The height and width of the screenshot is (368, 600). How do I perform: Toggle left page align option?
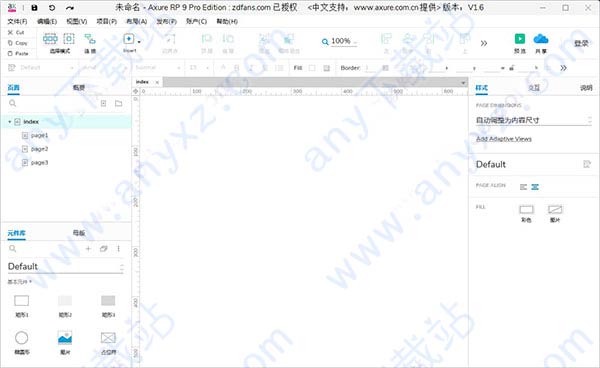[523, 187]
